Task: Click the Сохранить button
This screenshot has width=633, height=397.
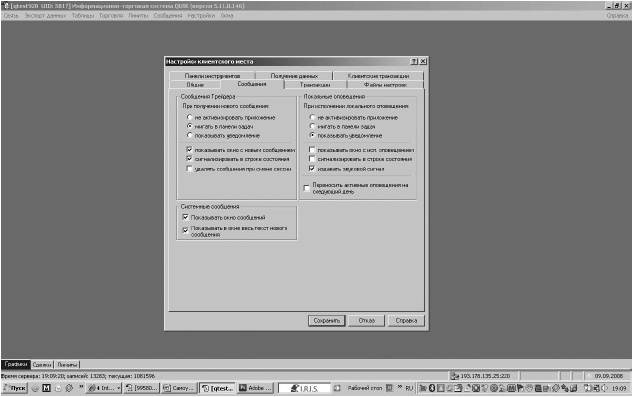Action: click(x=327, y=321)
